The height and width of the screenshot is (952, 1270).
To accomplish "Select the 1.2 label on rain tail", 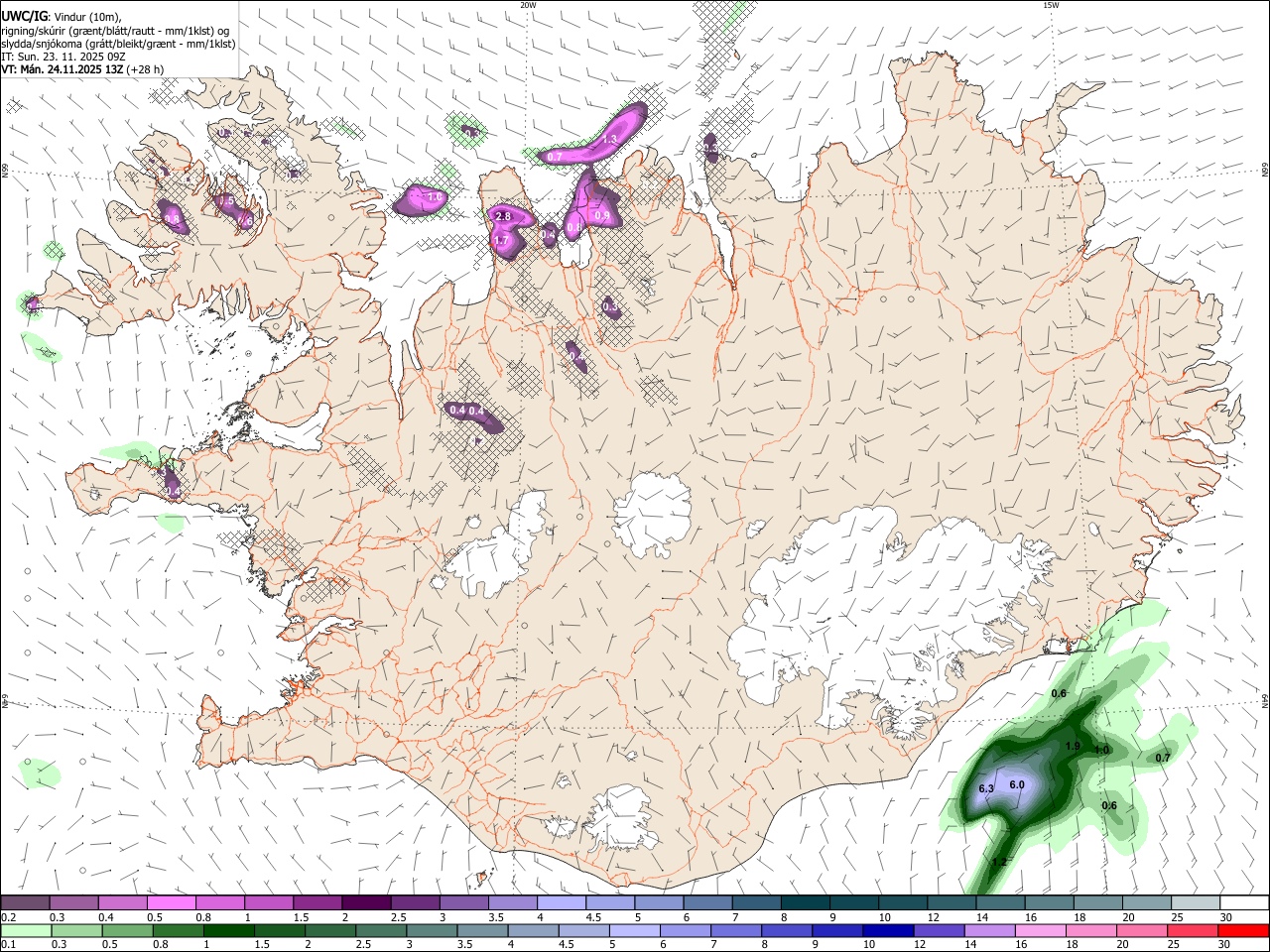I will pos(998,863).
